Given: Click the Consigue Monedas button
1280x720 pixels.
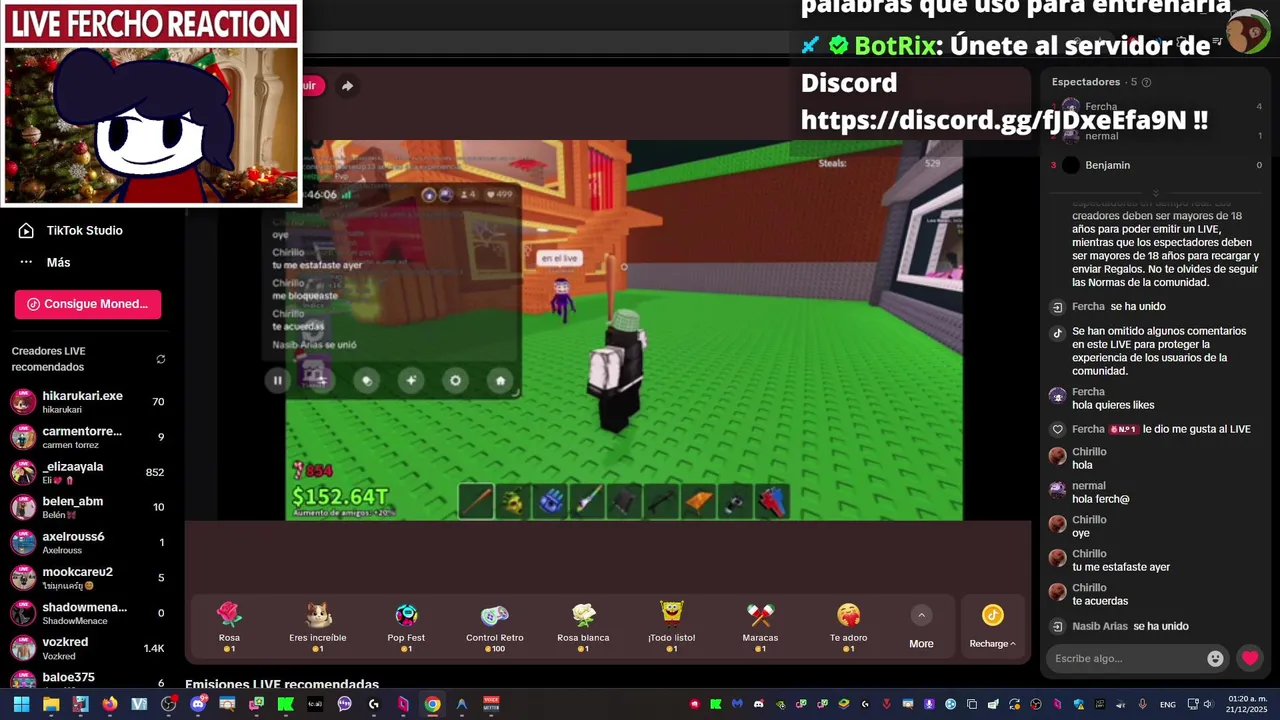Looking at the screenshot, I should 88,304.
